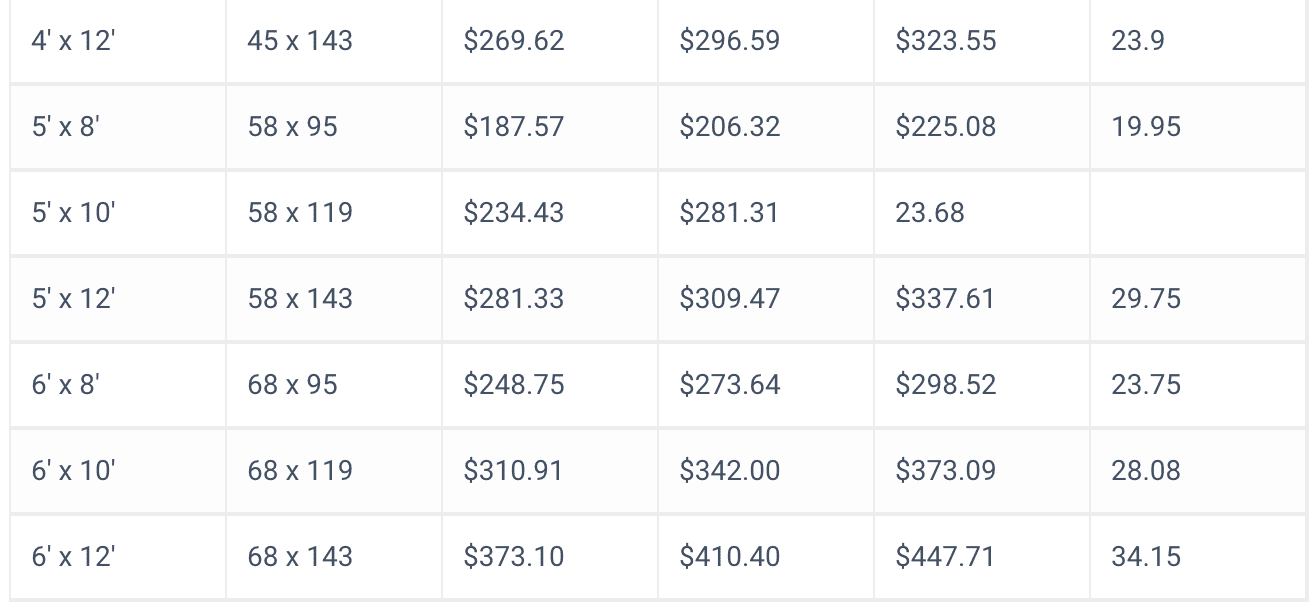The width and height of the screenshot is (1316, 614).
Task: Click the 5' x 10' size cell
Action: tap(73, 213)
